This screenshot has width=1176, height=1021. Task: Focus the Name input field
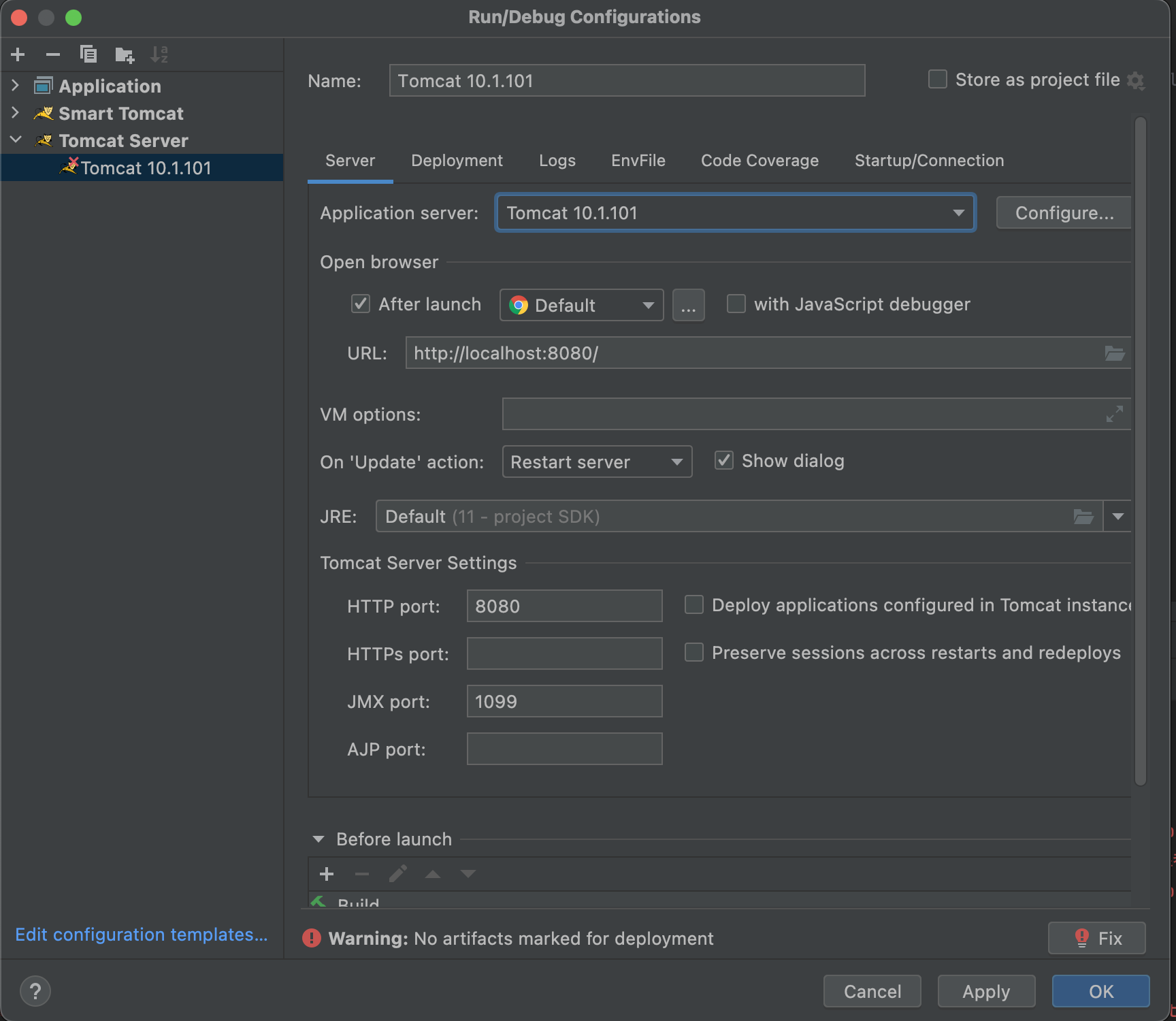[627, 80]
